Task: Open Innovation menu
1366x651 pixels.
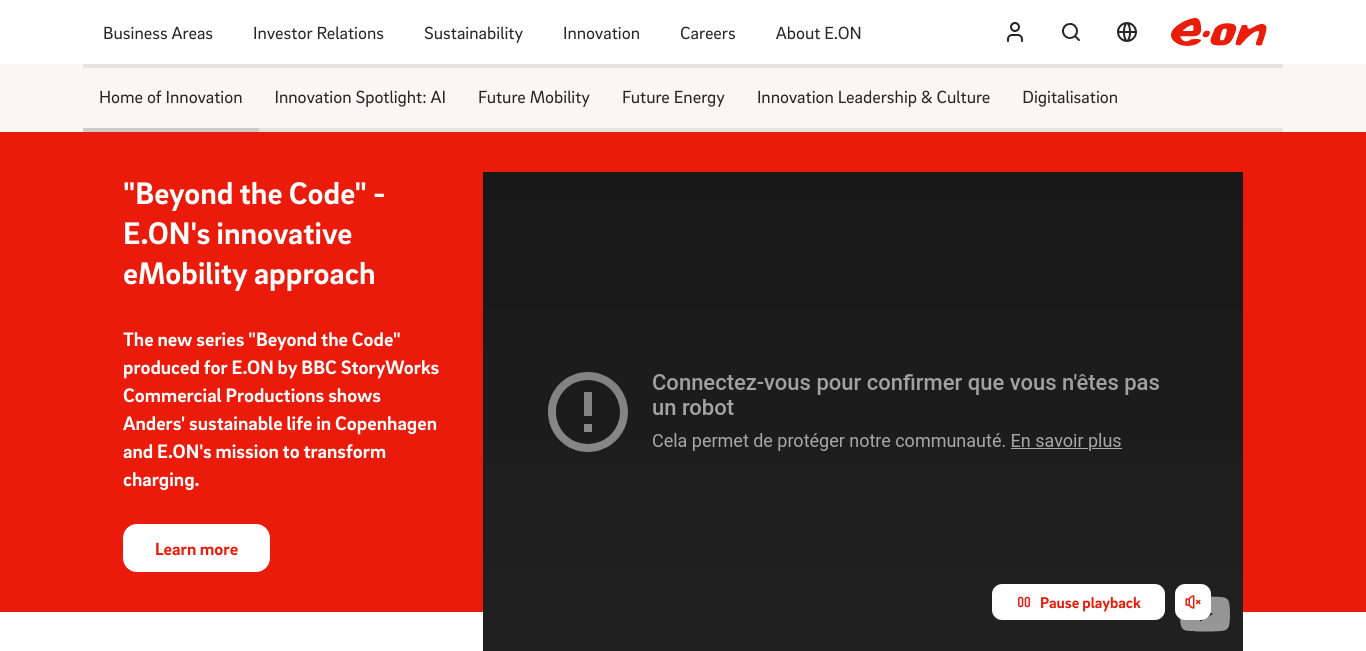Action: click(601, 33)
